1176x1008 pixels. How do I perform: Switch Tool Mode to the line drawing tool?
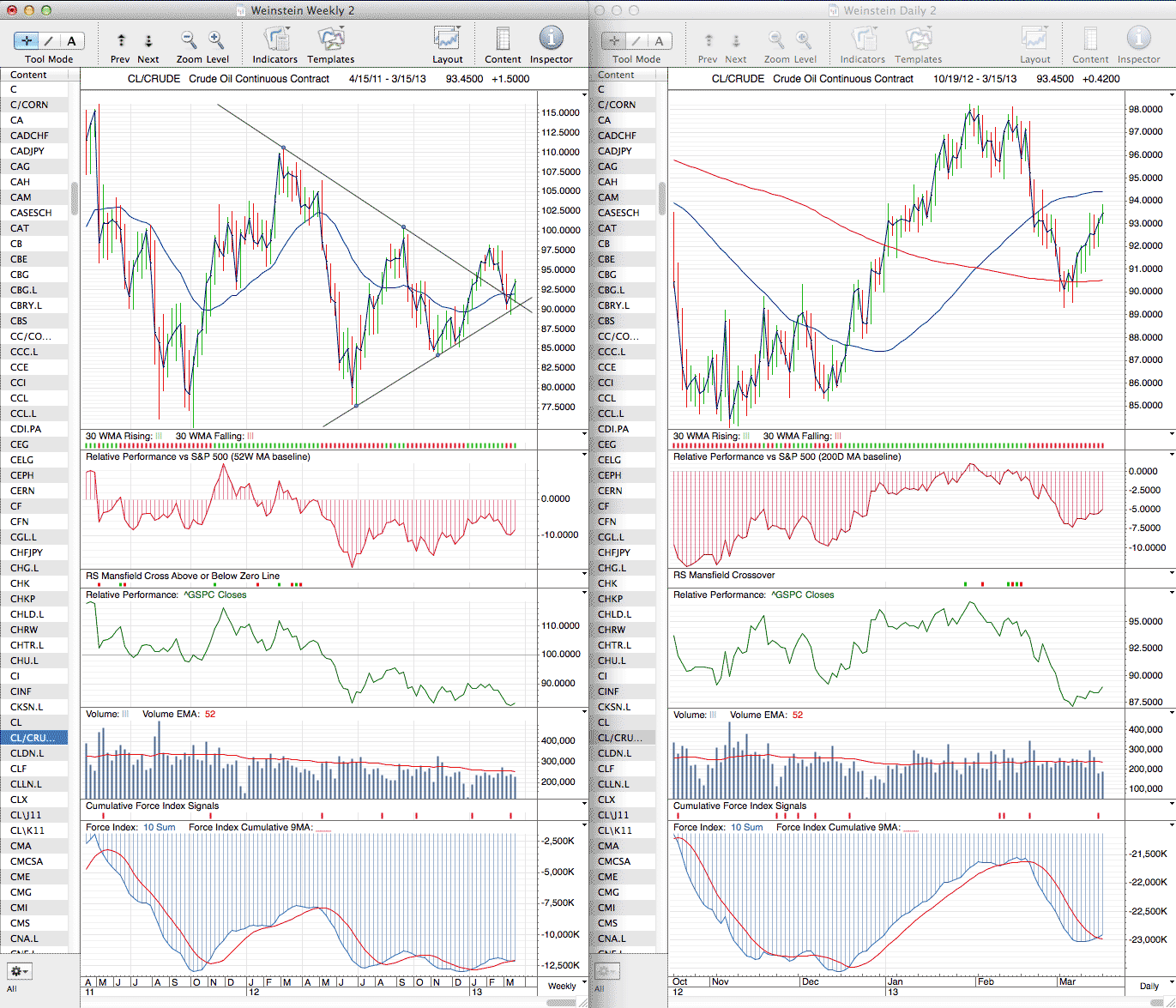click(x=49, y=40)
